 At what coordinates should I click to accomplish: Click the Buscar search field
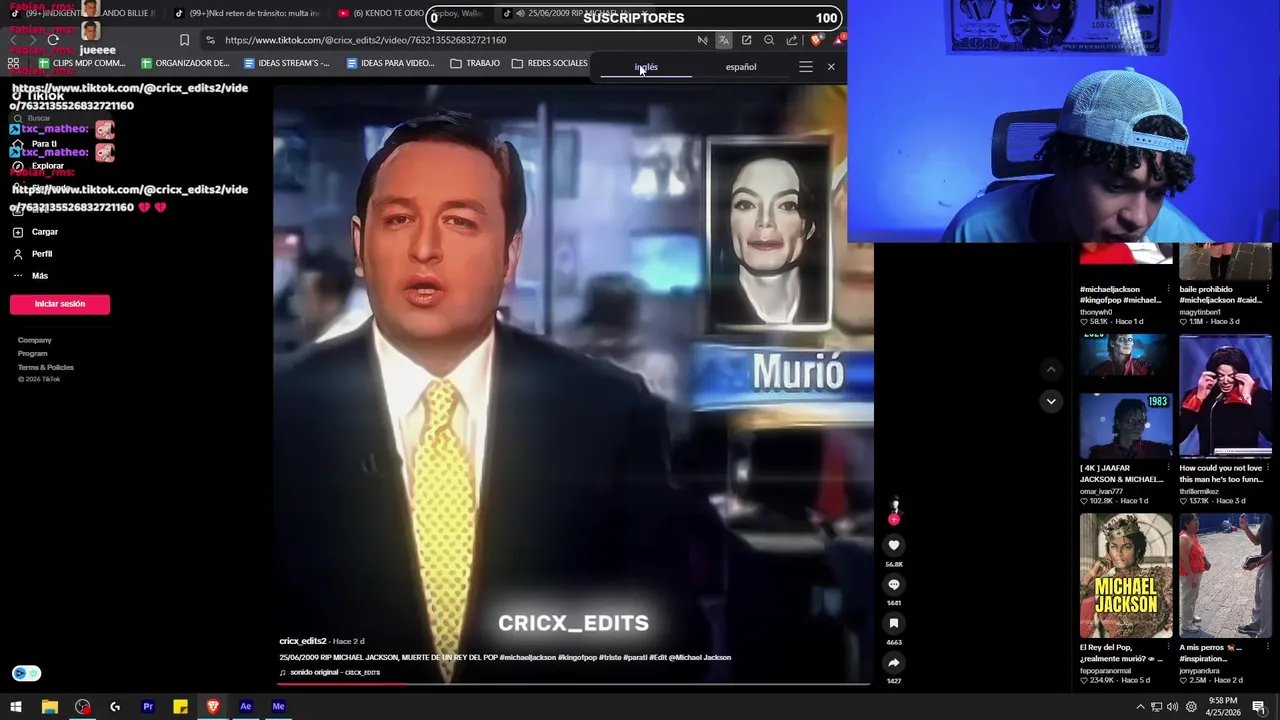(60, 118)
